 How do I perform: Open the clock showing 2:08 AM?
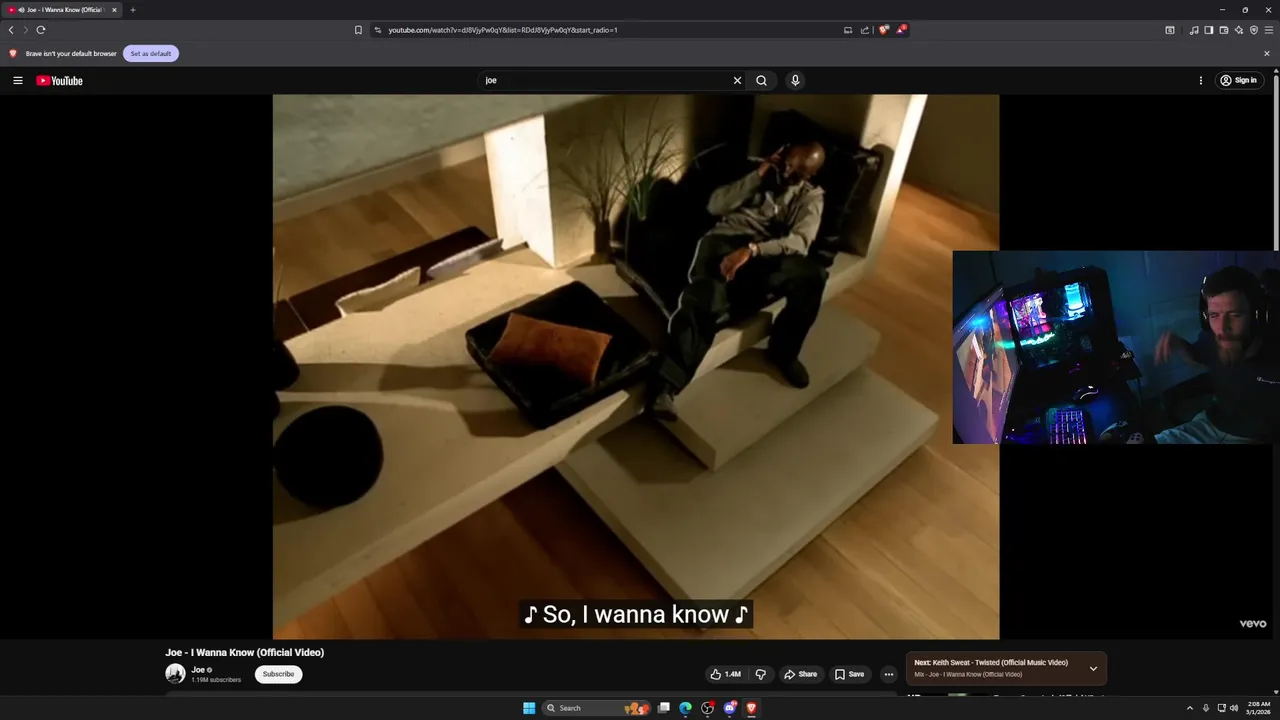click(1258, 708)
